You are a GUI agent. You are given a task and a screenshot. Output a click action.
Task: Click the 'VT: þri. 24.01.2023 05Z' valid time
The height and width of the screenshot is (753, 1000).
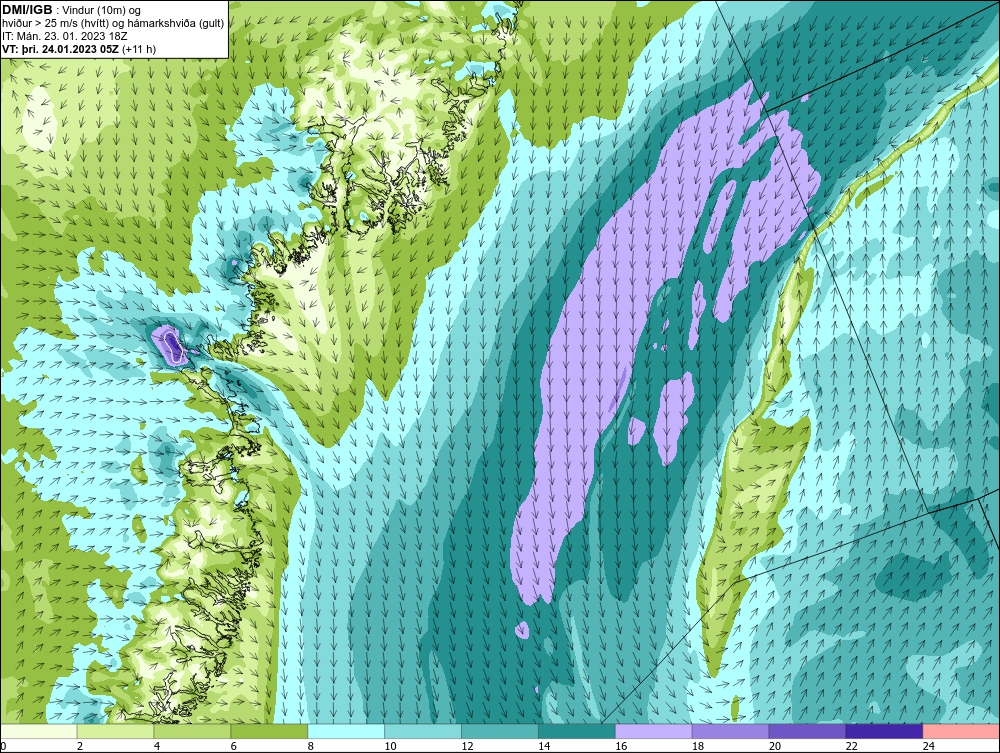tap(60, 48)
